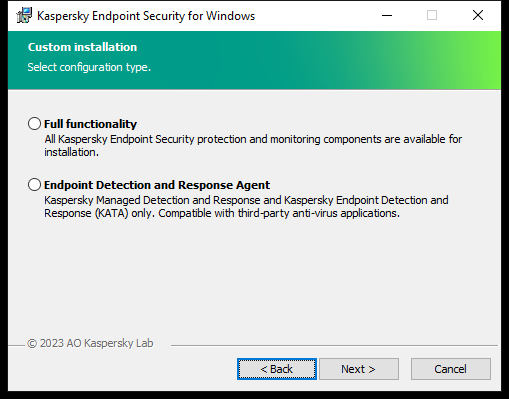Proceed with the Next > button
Image resolution: width=509 pixels, height=399 pixels.
[x=359, y=369]
